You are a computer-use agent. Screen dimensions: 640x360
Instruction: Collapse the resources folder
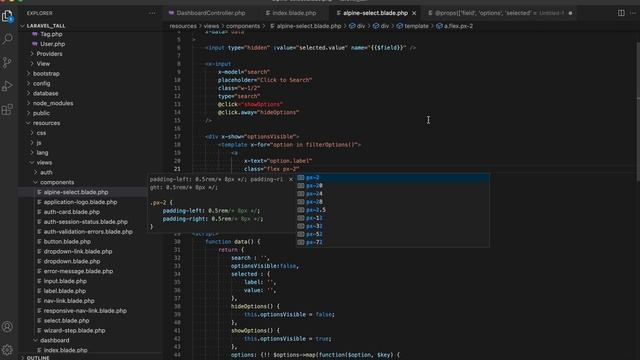click(46, 123)
